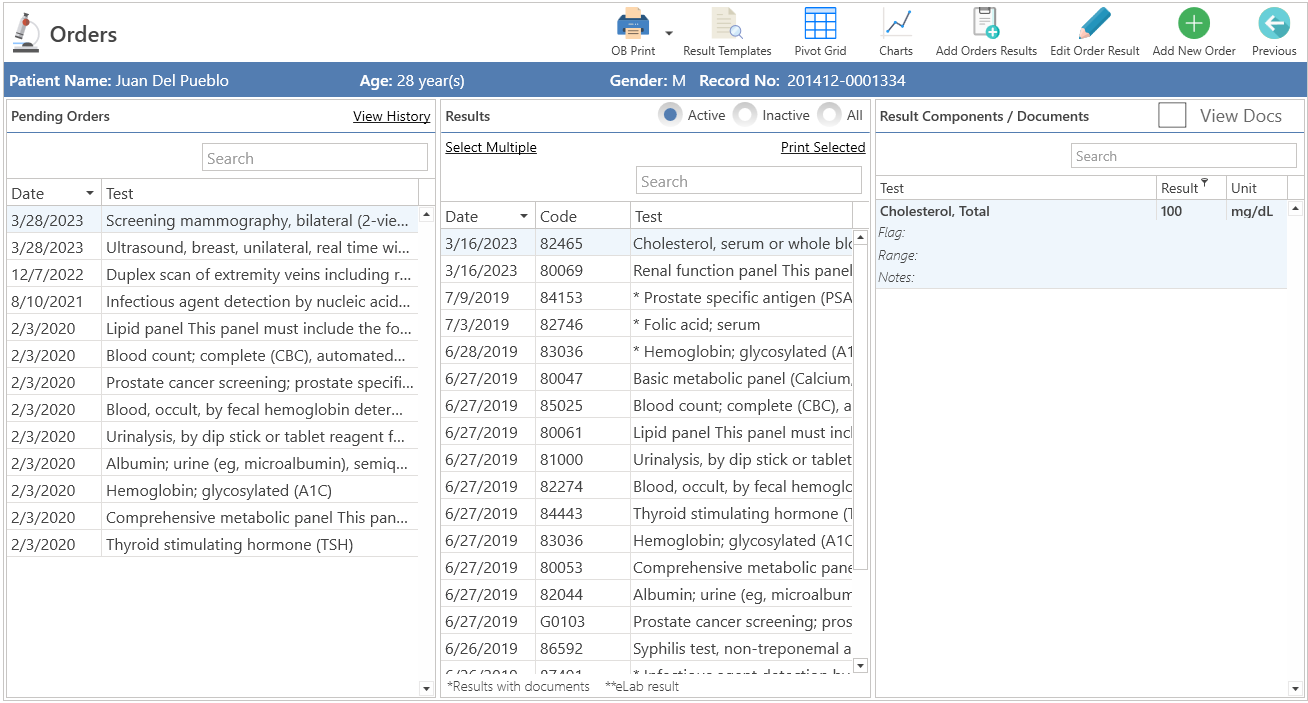Click the Result column header
The width and height of the screenshot is (1308, 703).
(x=1180, y=188)
